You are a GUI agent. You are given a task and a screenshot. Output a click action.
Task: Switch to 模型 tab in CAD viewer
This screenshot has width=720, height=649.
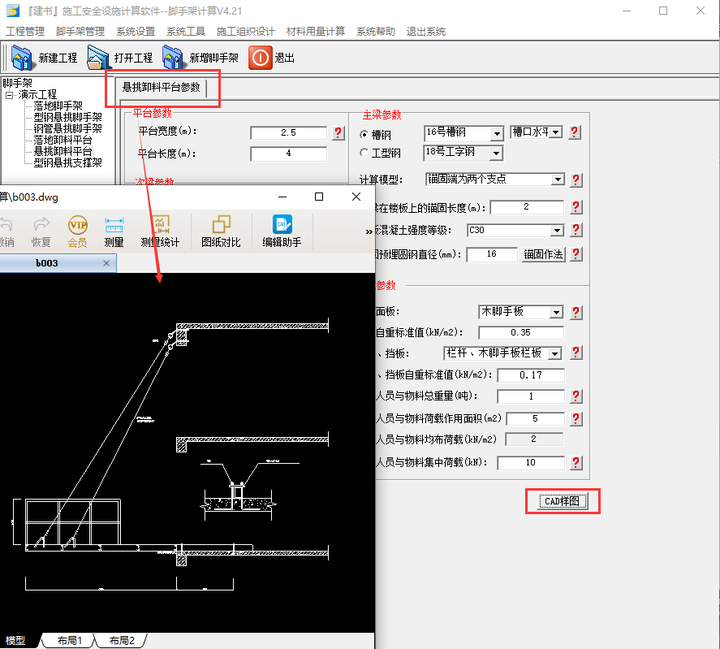(x=16, y=640)
